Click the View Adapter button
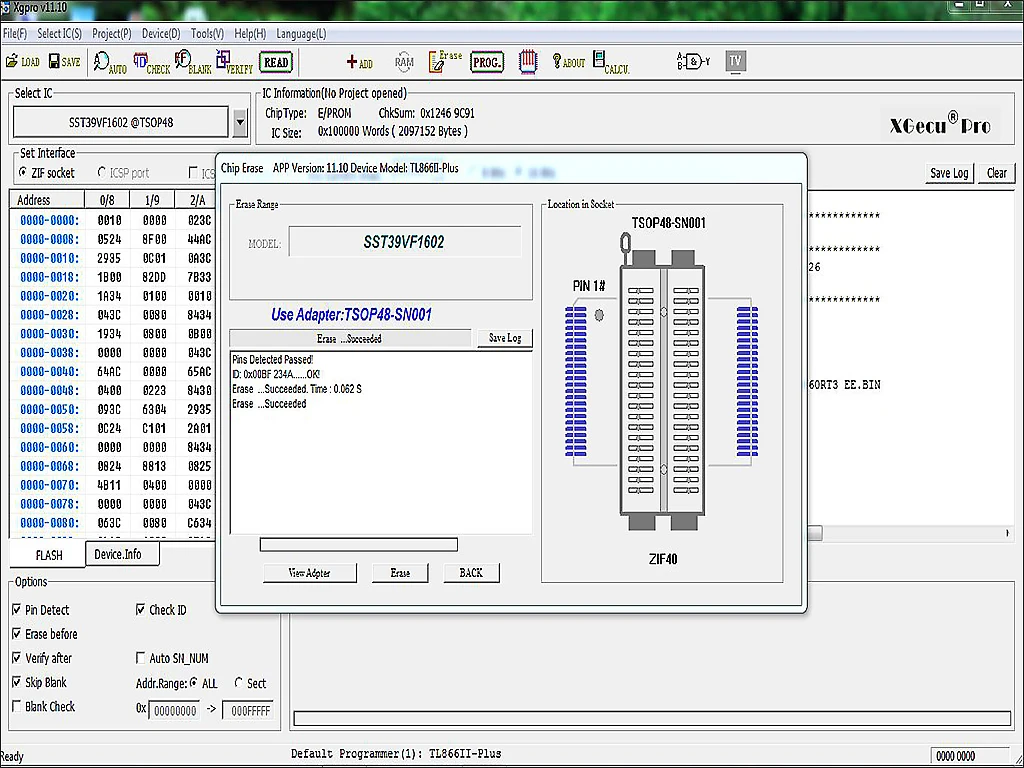Viewport: 1024px width, 768px height. pos(309,573)
